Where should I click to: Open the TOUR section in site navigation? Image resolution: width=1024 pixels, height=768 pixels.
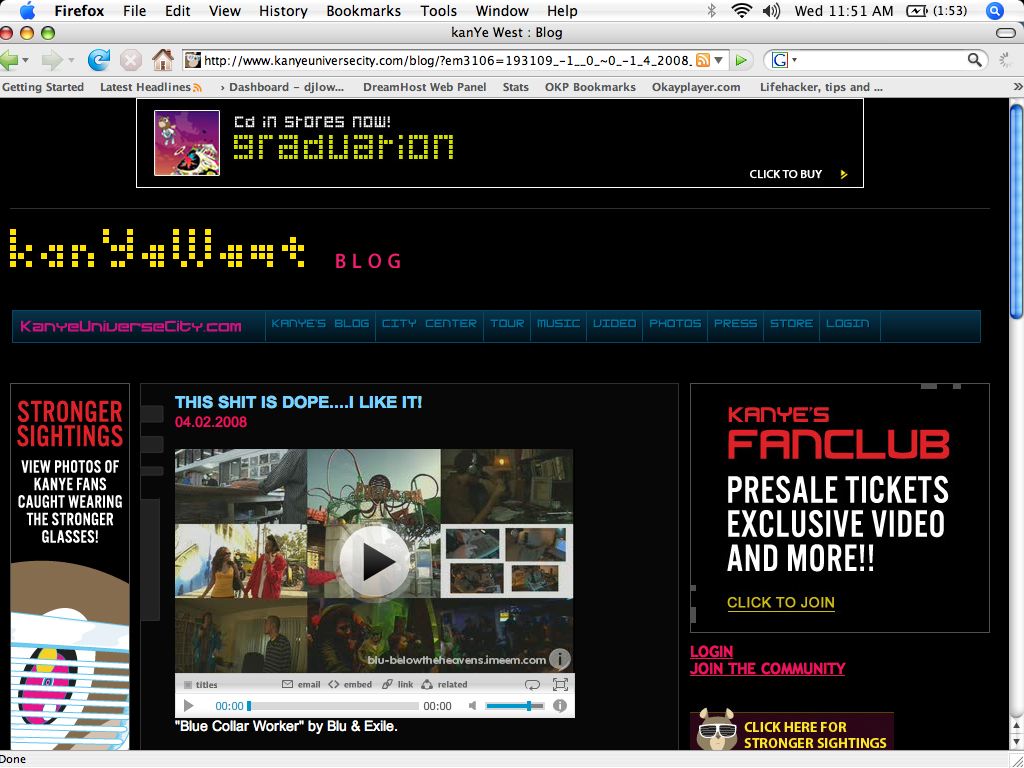pyautogui.click(x=507, y=324)
